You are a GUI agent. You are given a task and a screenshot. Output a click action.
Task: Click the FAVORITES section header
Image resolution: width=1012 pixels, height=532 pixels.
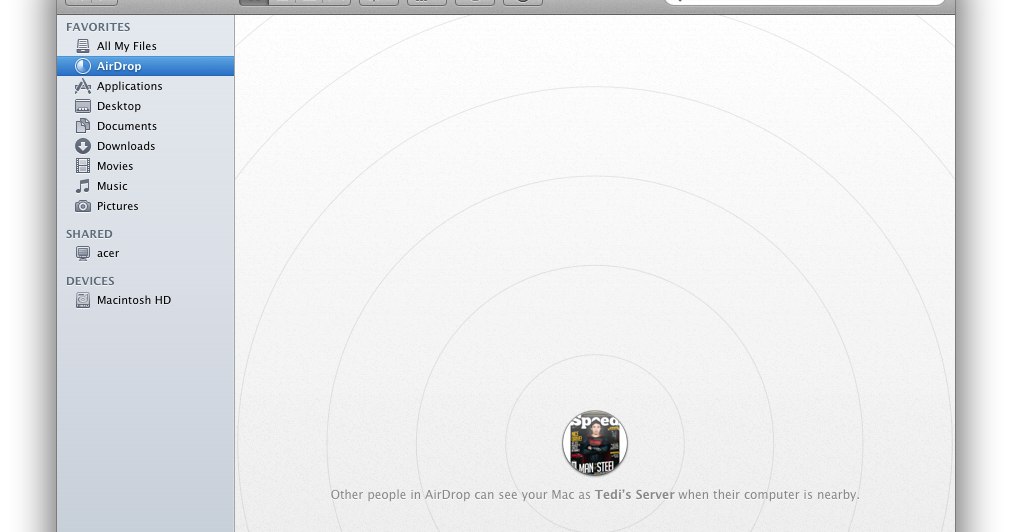pyautogui.click(x=98, y=27)
